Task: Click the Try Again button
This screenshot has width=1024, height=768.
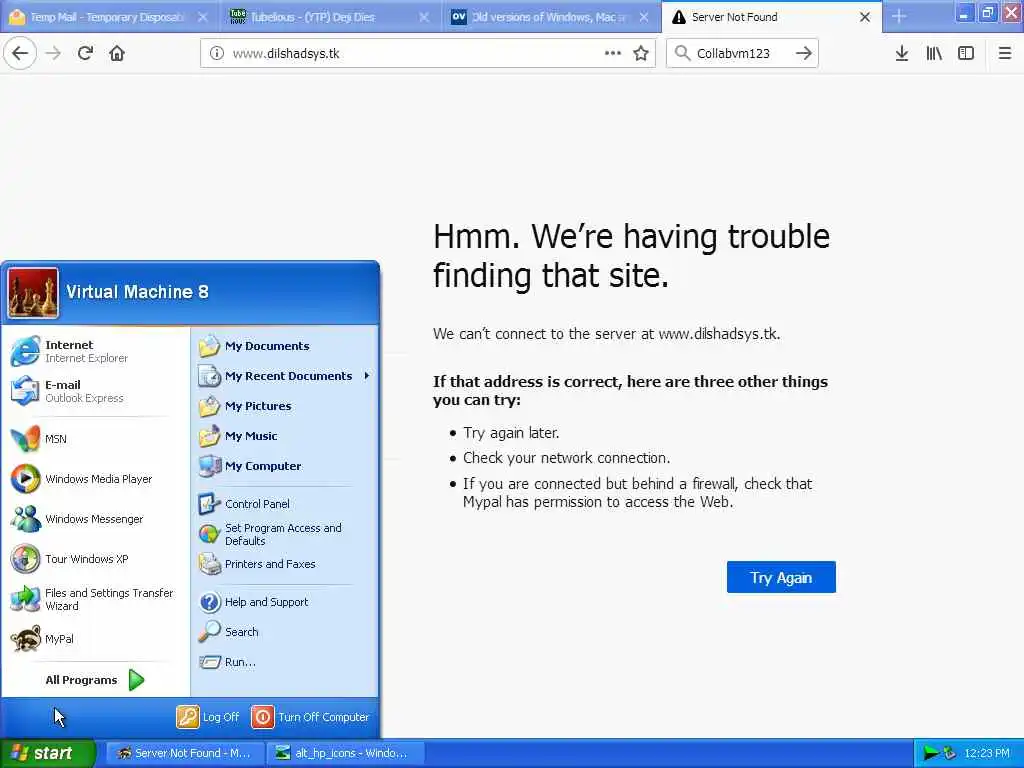Action: [781, 577]
